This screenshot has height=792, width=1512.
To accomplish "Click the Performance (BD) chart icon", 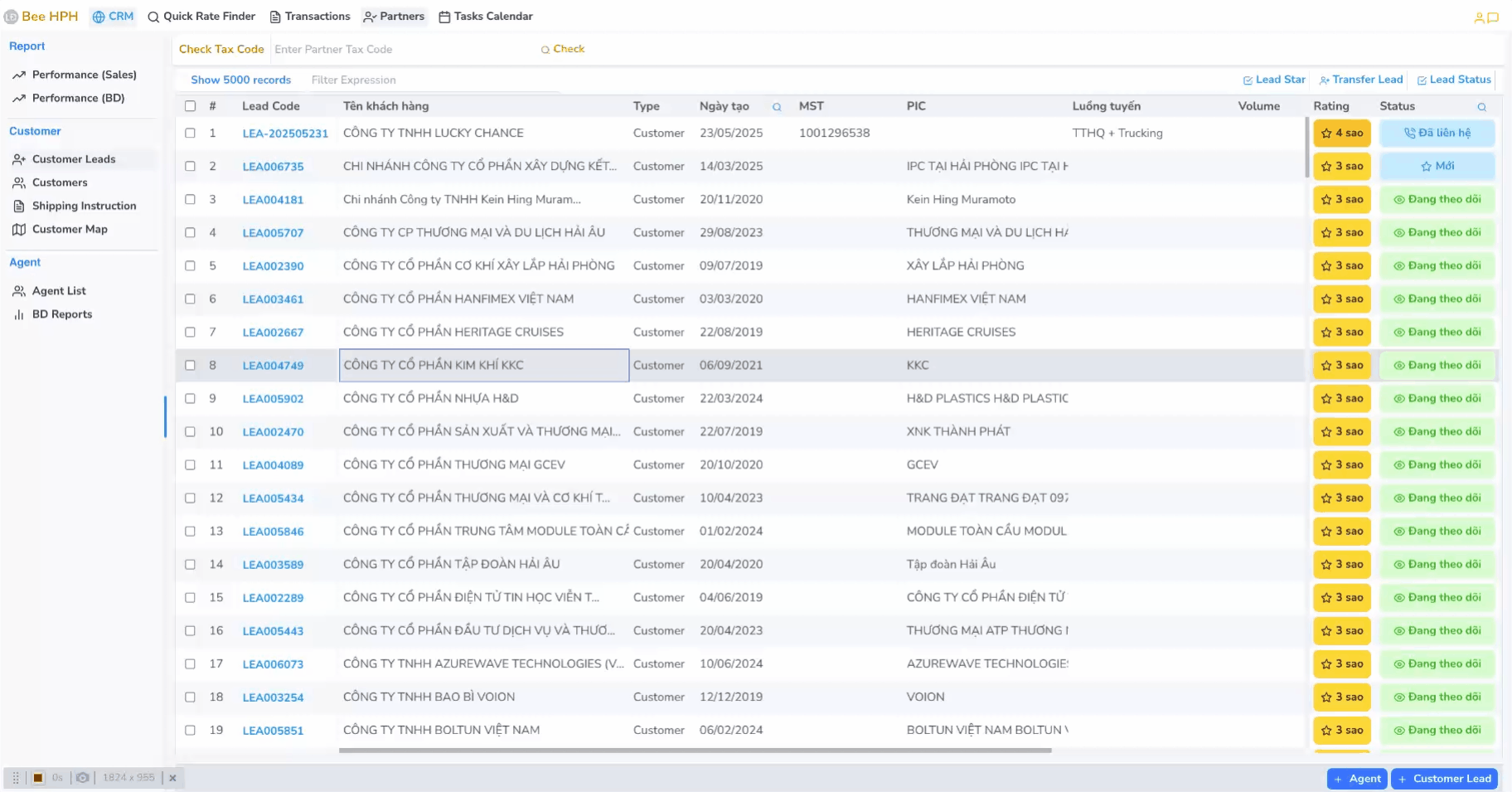I will click(19, 98).
